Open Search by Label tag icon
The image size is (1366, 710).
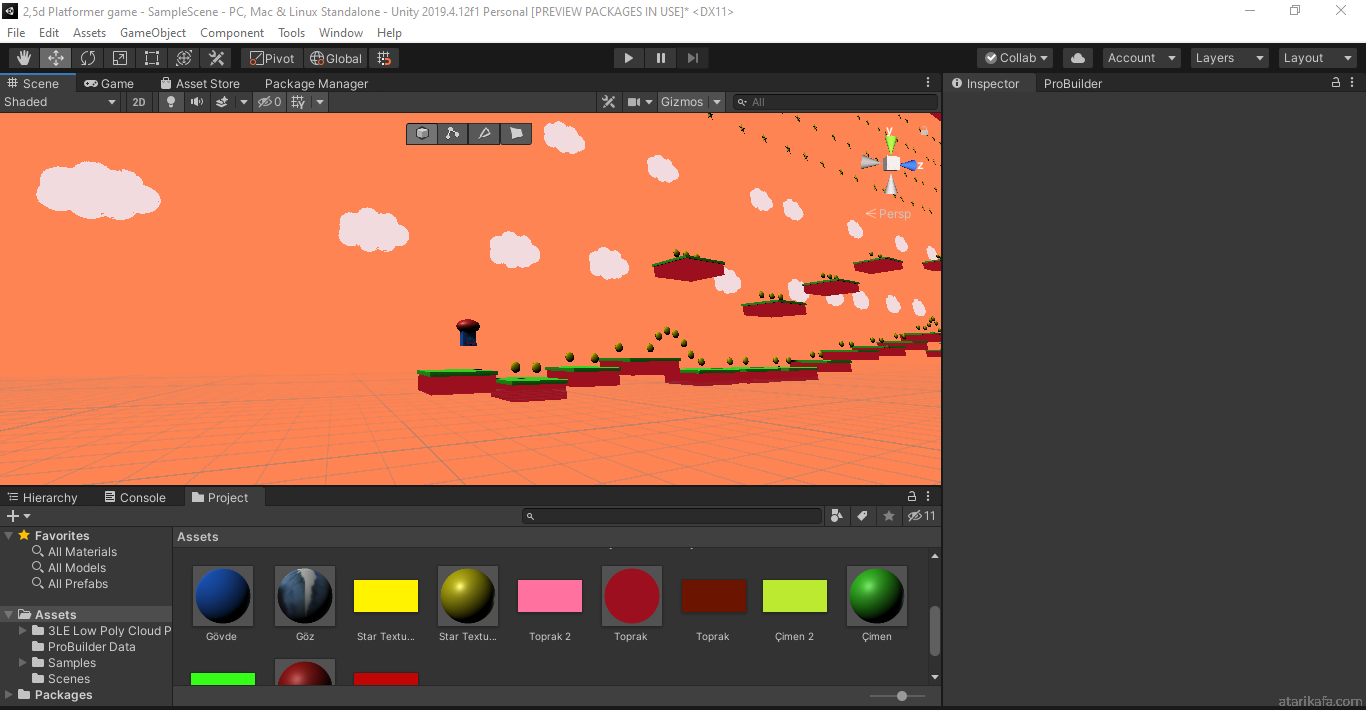coord(862,516)
